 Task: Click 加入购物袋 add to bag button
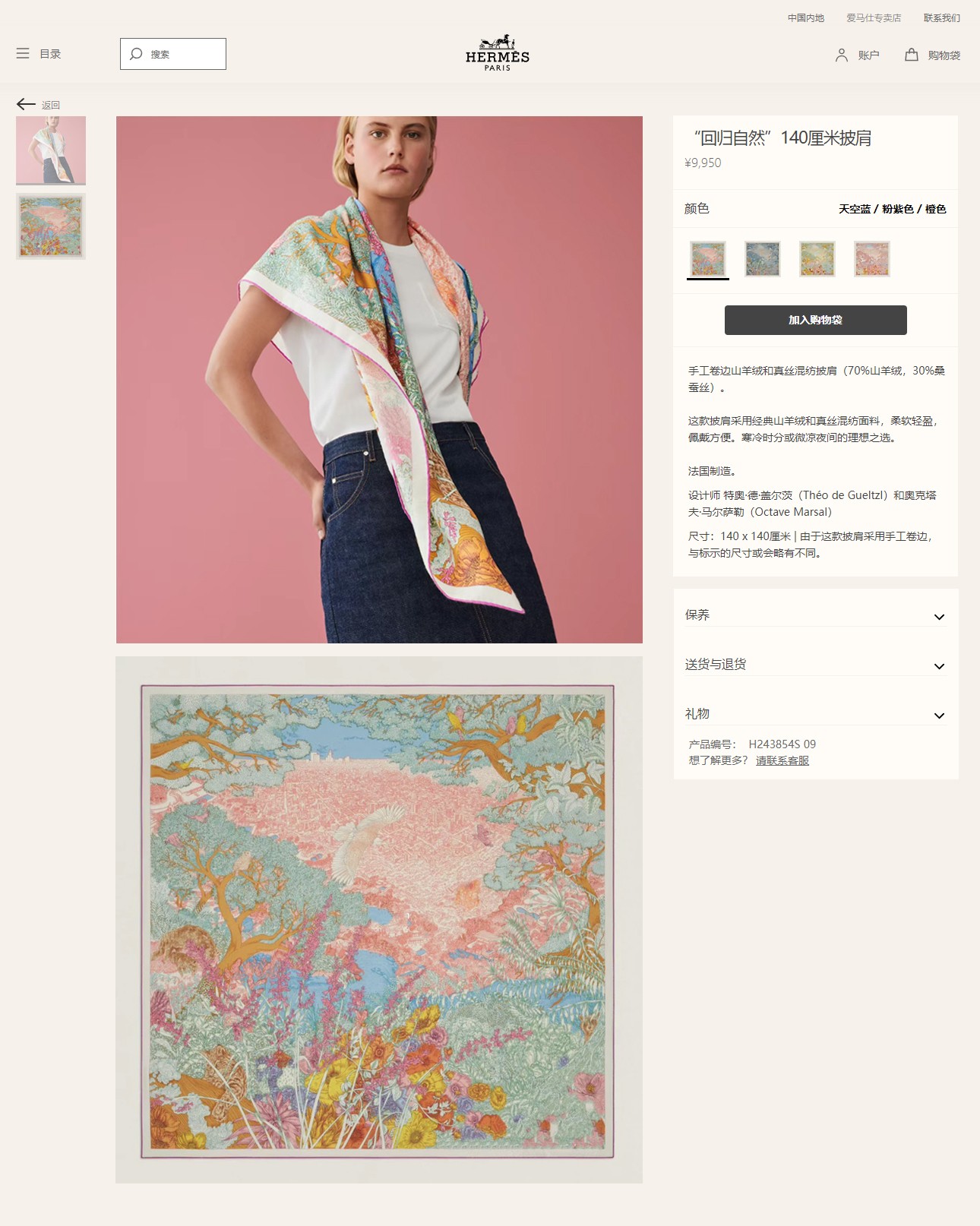coord(816,320)
